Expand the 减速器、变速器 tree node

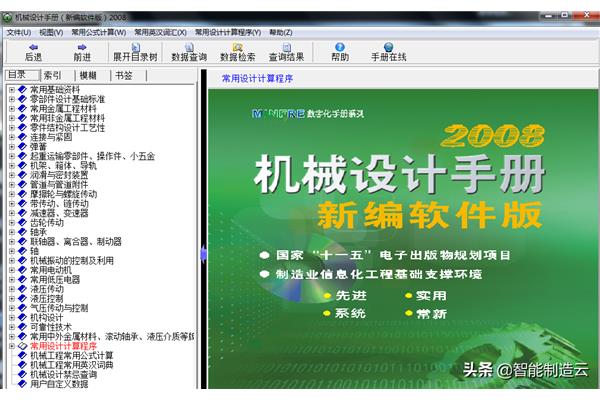pos(12,213)
